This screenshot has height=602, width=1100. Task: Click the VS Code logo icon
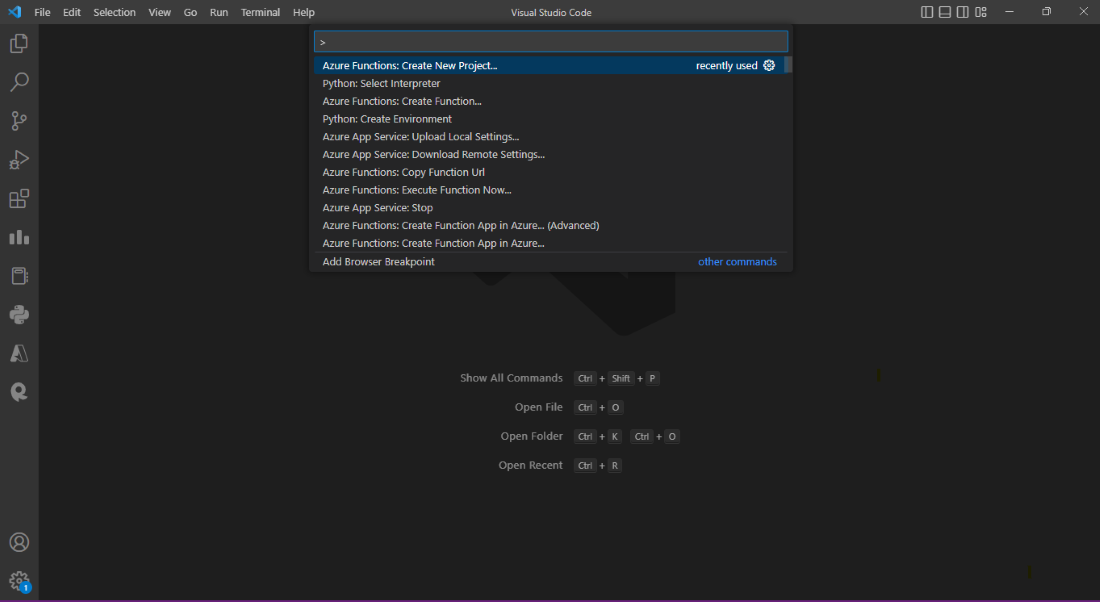(x=15, y=12)
